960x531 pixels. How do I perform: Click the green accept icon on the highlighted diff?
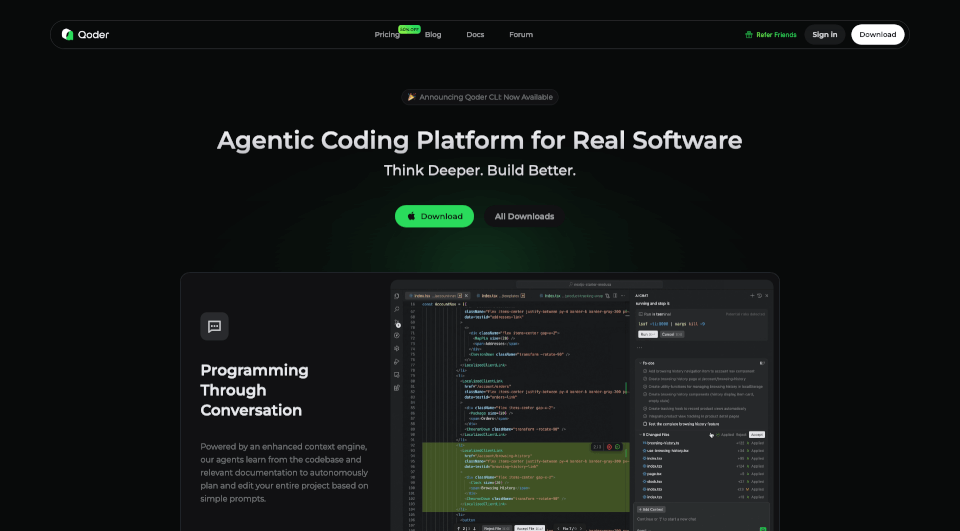point(617,446)
